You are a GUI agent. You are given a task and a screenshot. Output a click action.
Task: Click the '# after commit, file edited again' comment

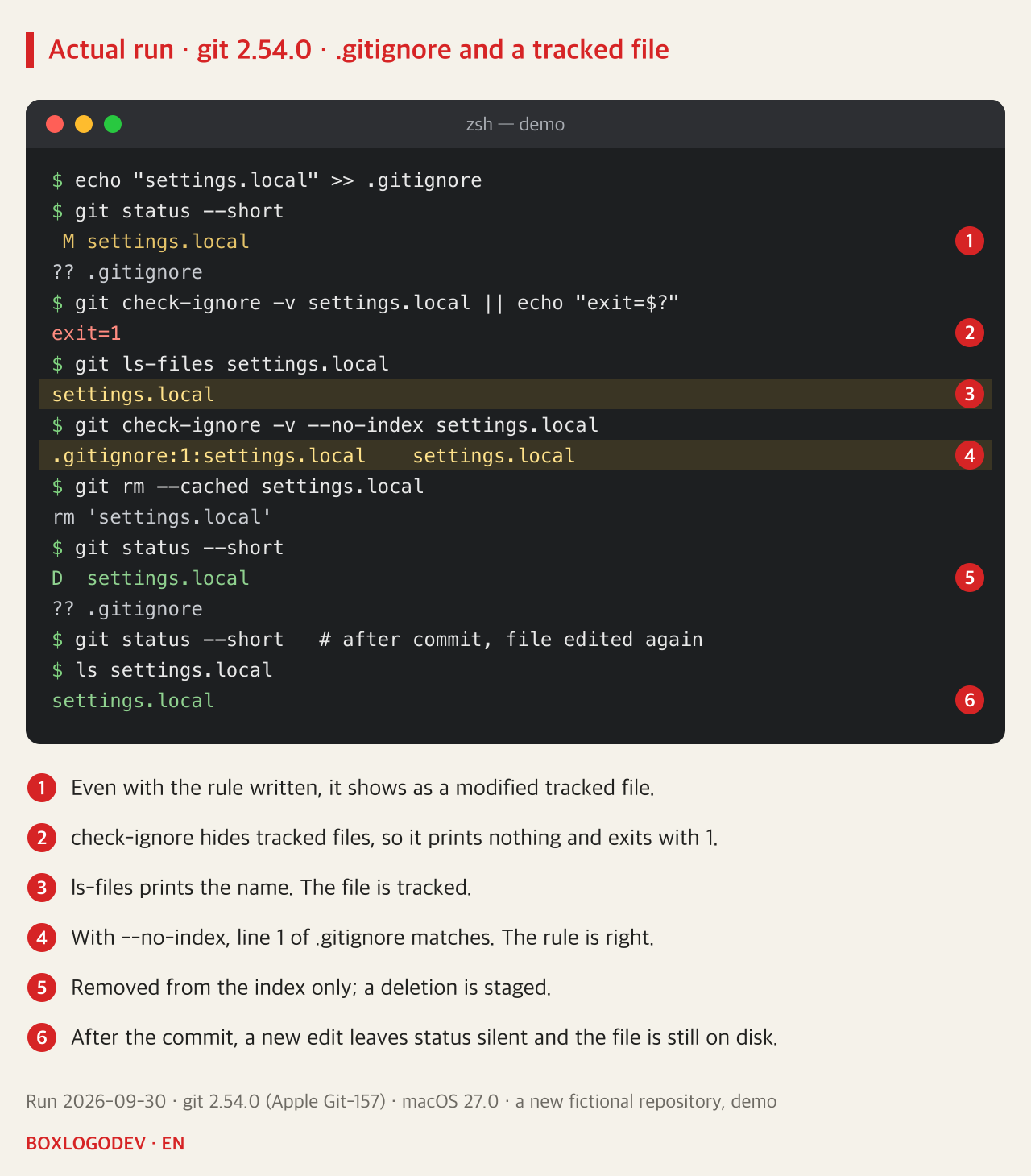(511, 640)
